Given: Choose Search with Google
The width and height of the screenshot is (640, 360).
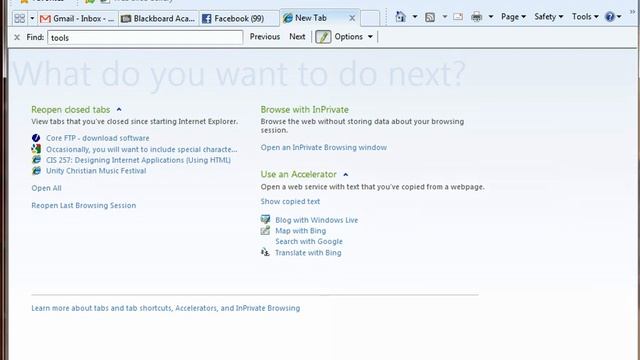Looking at the screenshot, I should (x=309, y=241).
